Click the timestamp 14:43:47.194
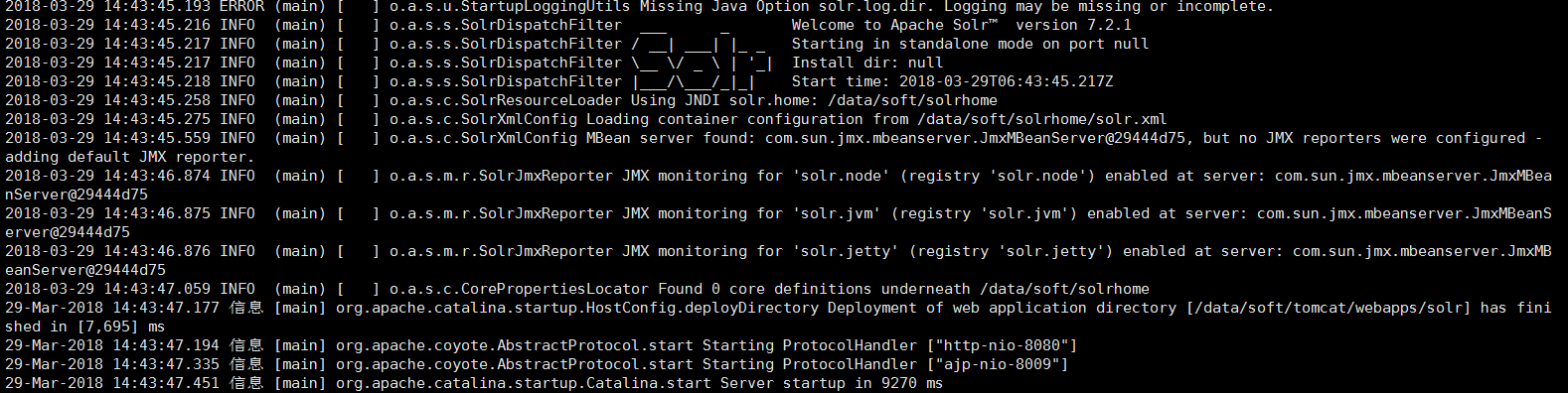This screenshot has height=393, width=1568. [x=166, y=345]
